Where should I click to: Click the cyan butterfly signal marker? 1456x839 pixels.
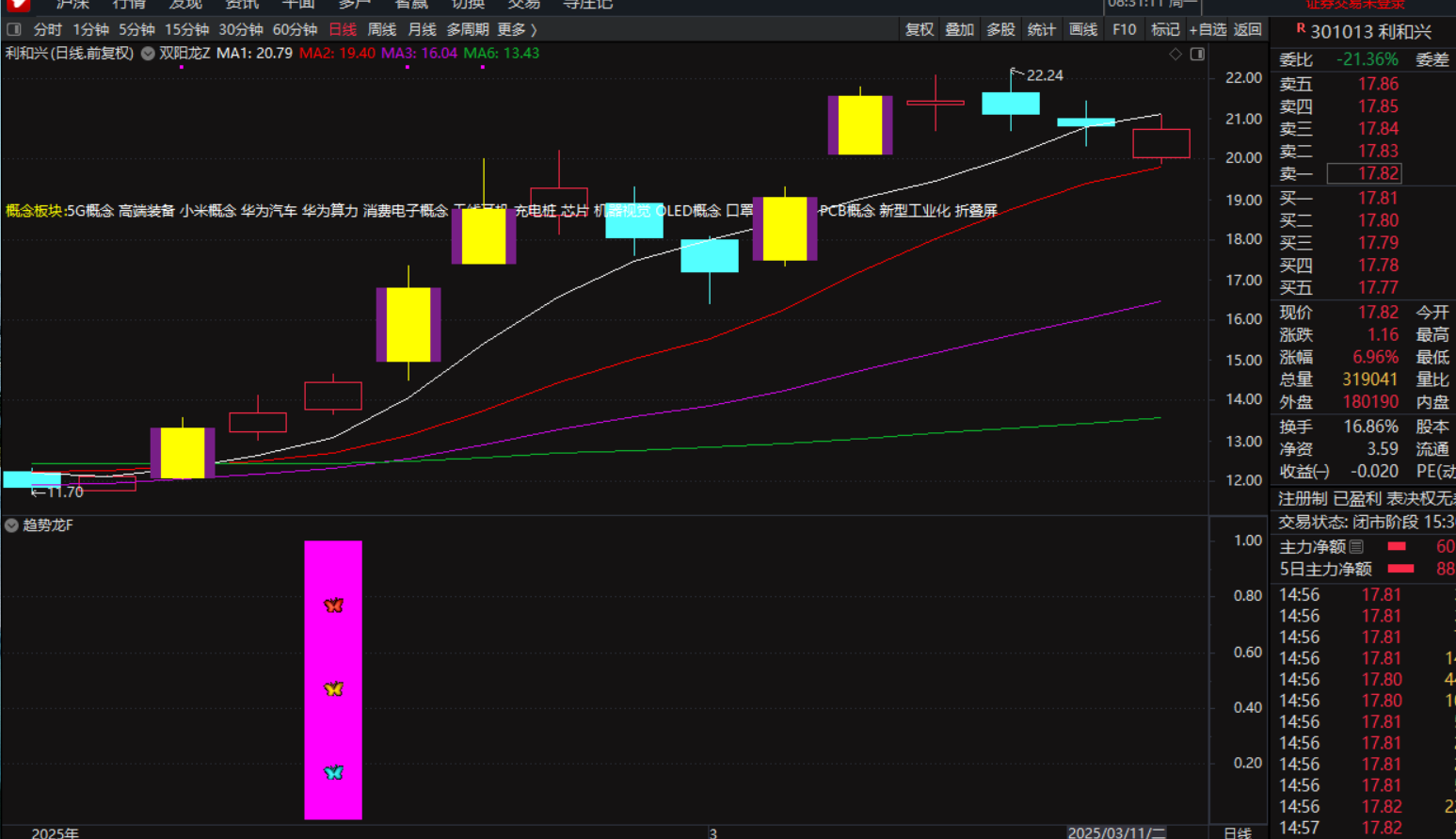333,772
